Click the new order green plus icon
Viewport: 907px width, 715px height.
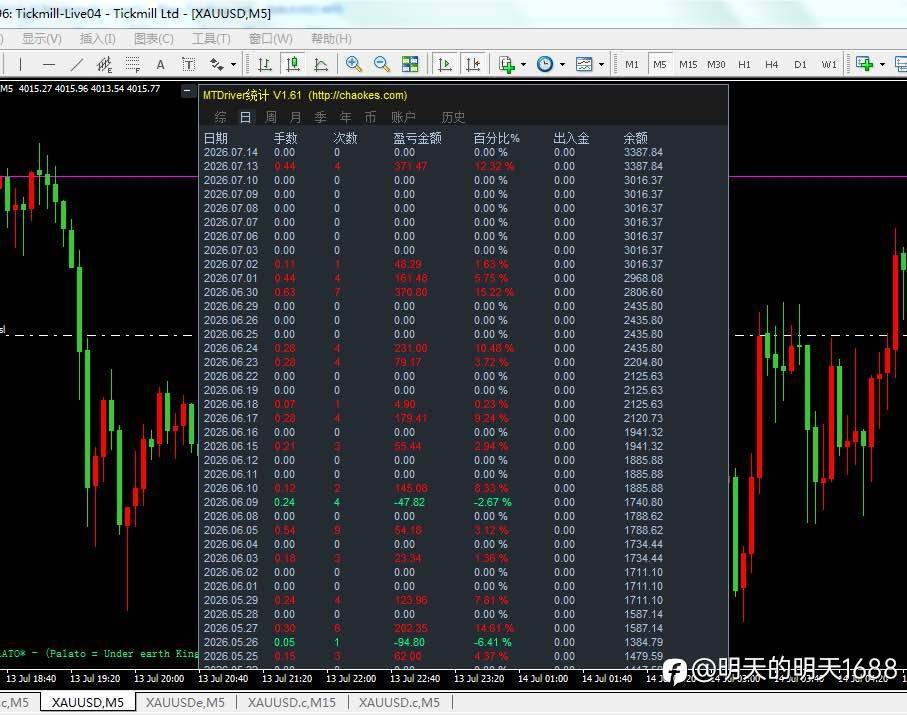click(x=865, y=64)
